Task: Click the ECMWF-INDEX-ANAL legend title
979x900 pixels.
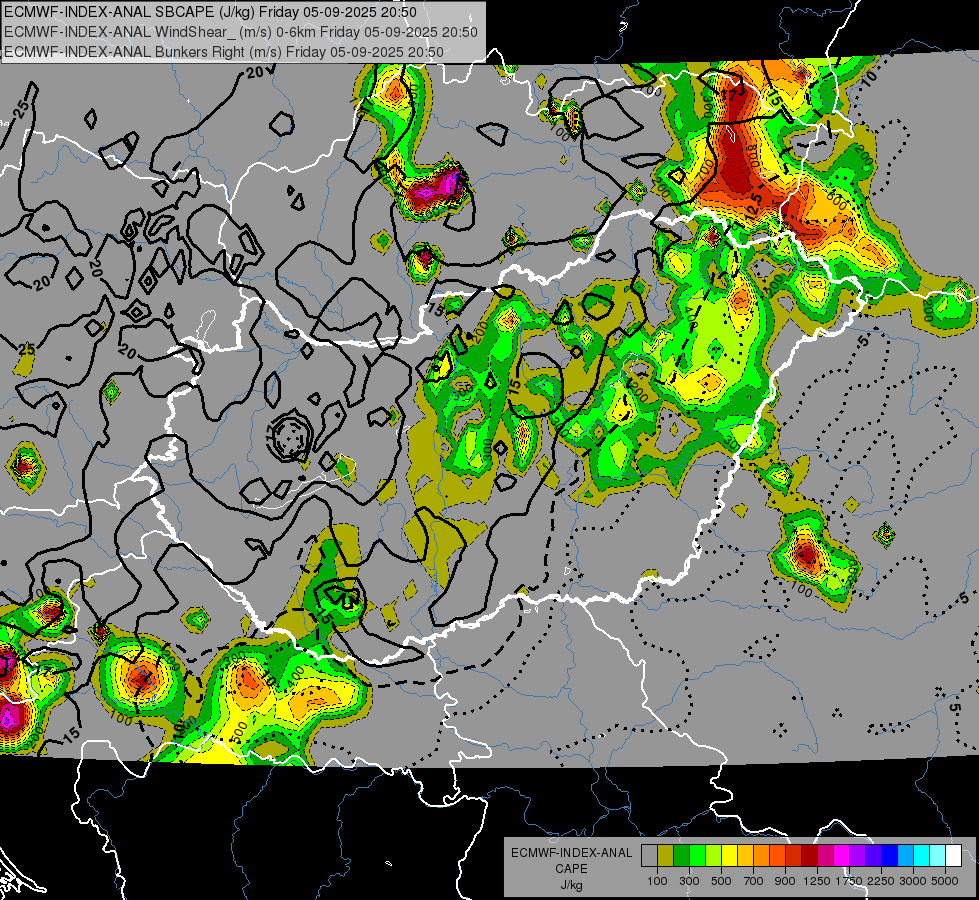Action: pyautogui.click(x=571, y=853)
